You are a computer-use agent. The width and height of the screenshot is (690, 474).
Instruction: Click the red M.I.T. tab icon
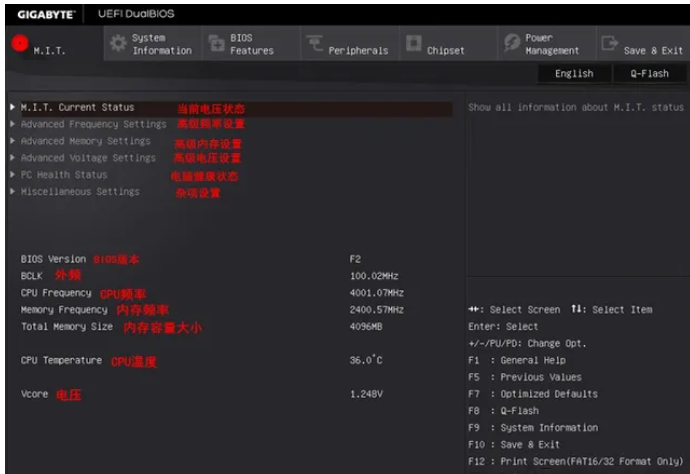pyautogui.click(x=19, y=43)
